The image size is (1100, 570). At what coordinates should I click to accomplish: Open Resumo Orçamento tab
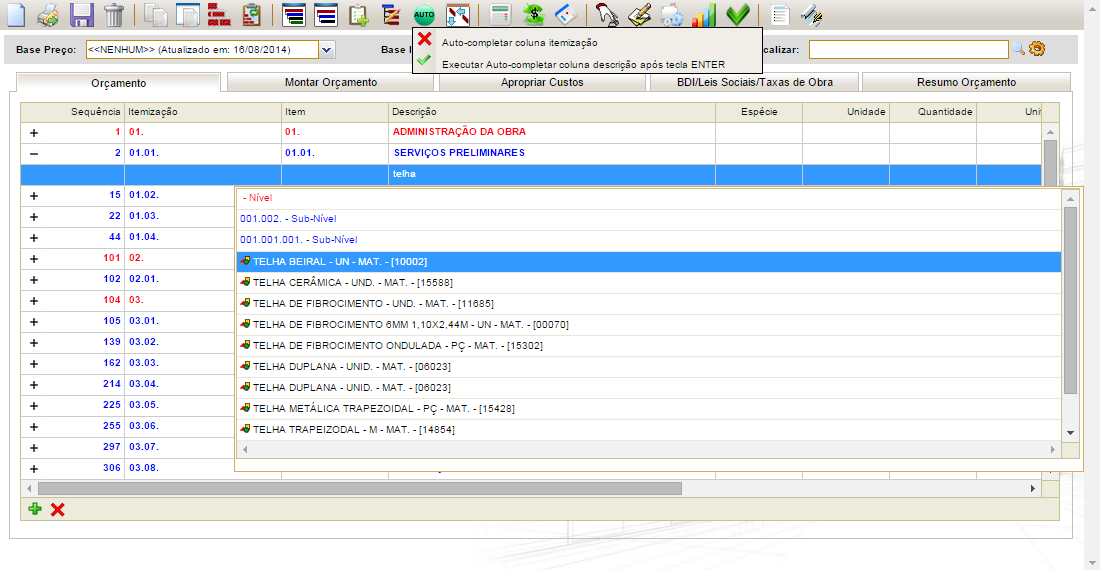(966, 82)
